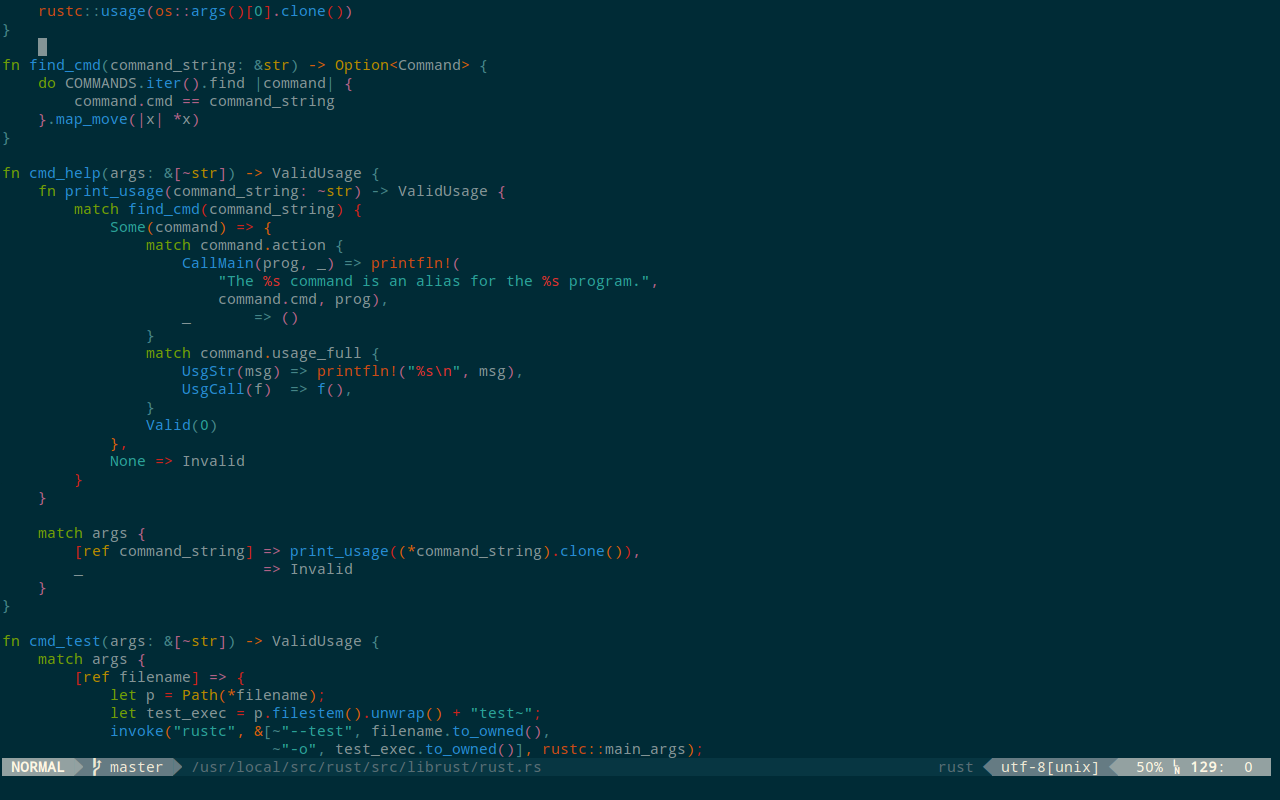Click the 50% scroll position indicator
Viewport: 1280px width, 800px height.
tap(1152, 767)
